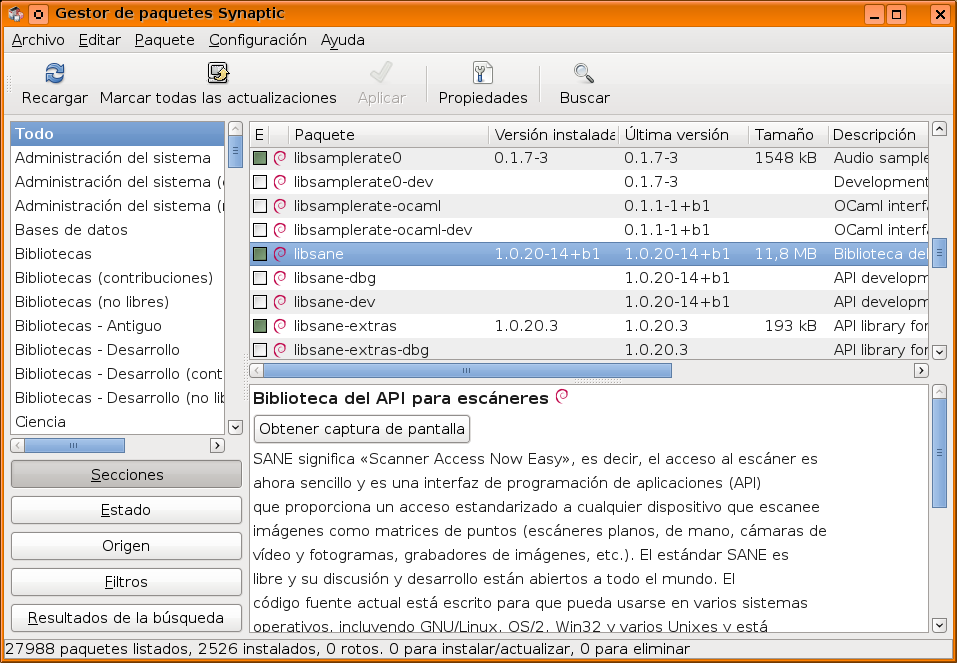Click package list scroll-up arrow
Screen dimensions: 957x663
939,129
